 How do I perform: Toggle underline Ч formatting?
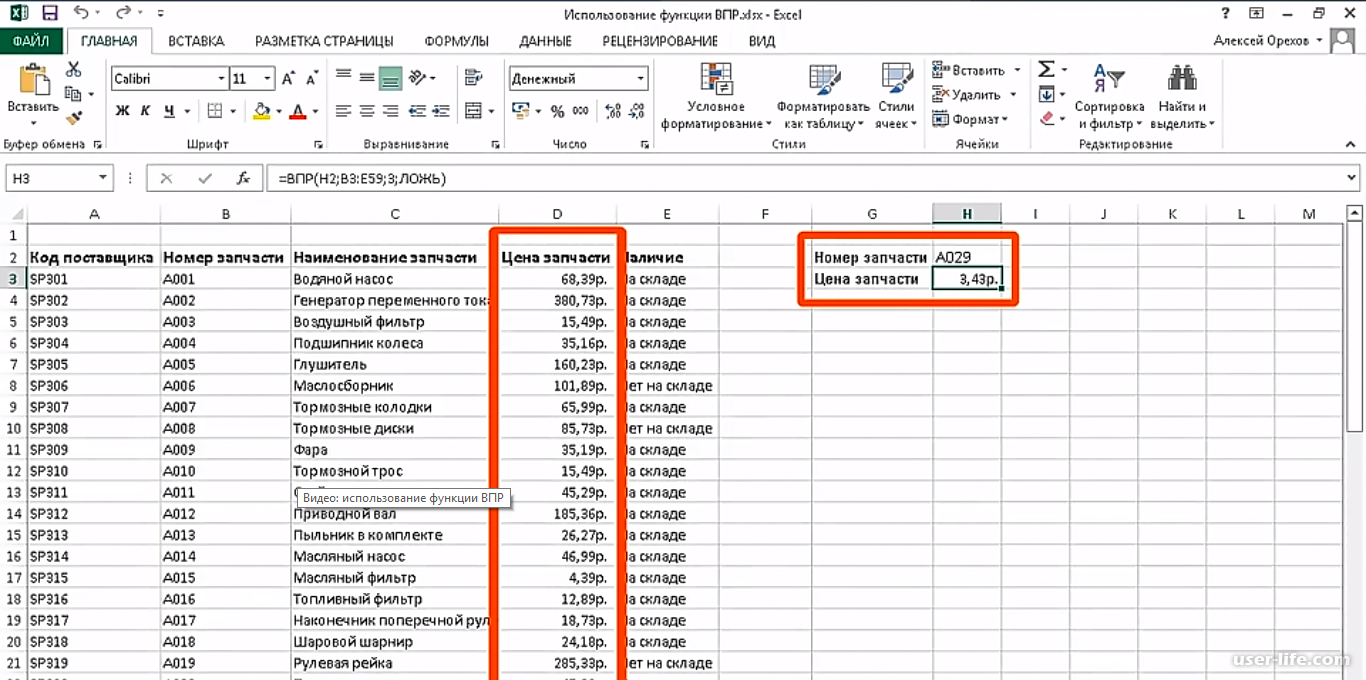click(169, 111)
